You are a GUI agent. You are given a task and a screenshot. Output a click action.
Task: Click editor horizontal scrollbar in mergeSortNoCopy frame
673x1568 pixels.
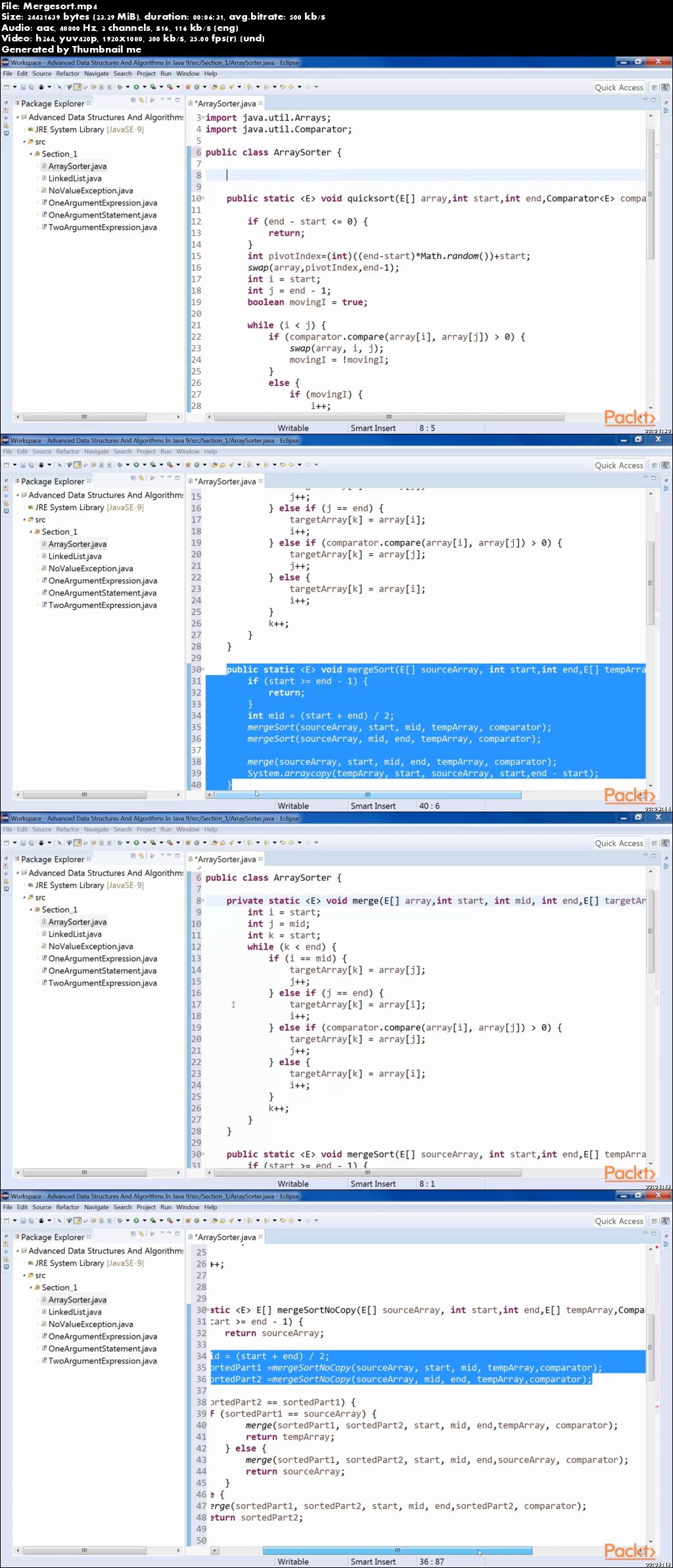point(397,1550)
